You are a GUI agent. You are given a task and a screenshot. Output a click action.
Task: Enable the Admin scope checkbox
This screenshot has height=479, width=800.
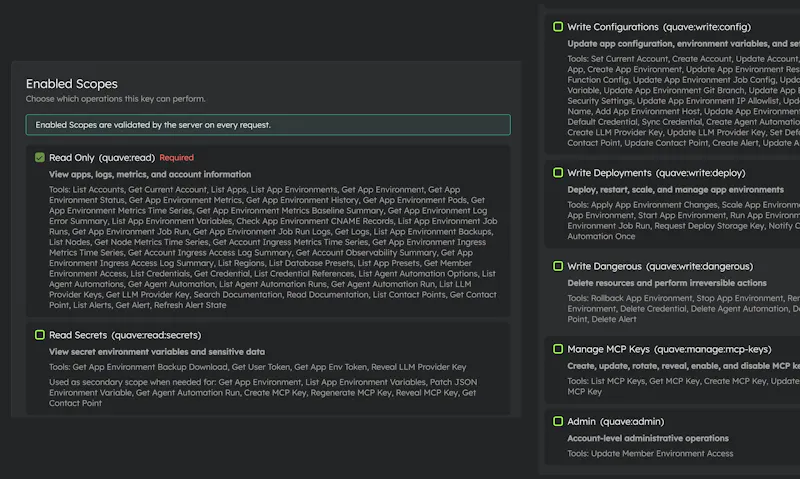click(558, 421)
